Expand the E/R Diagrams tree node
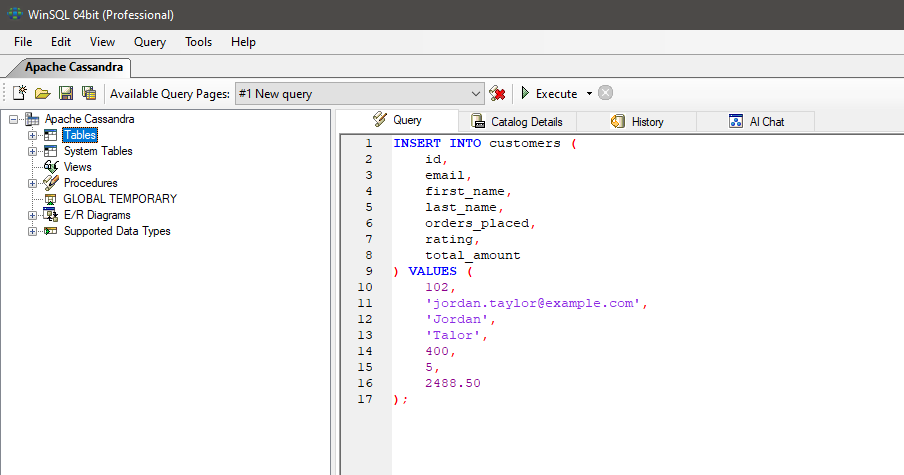 click(x=32, y=216)
